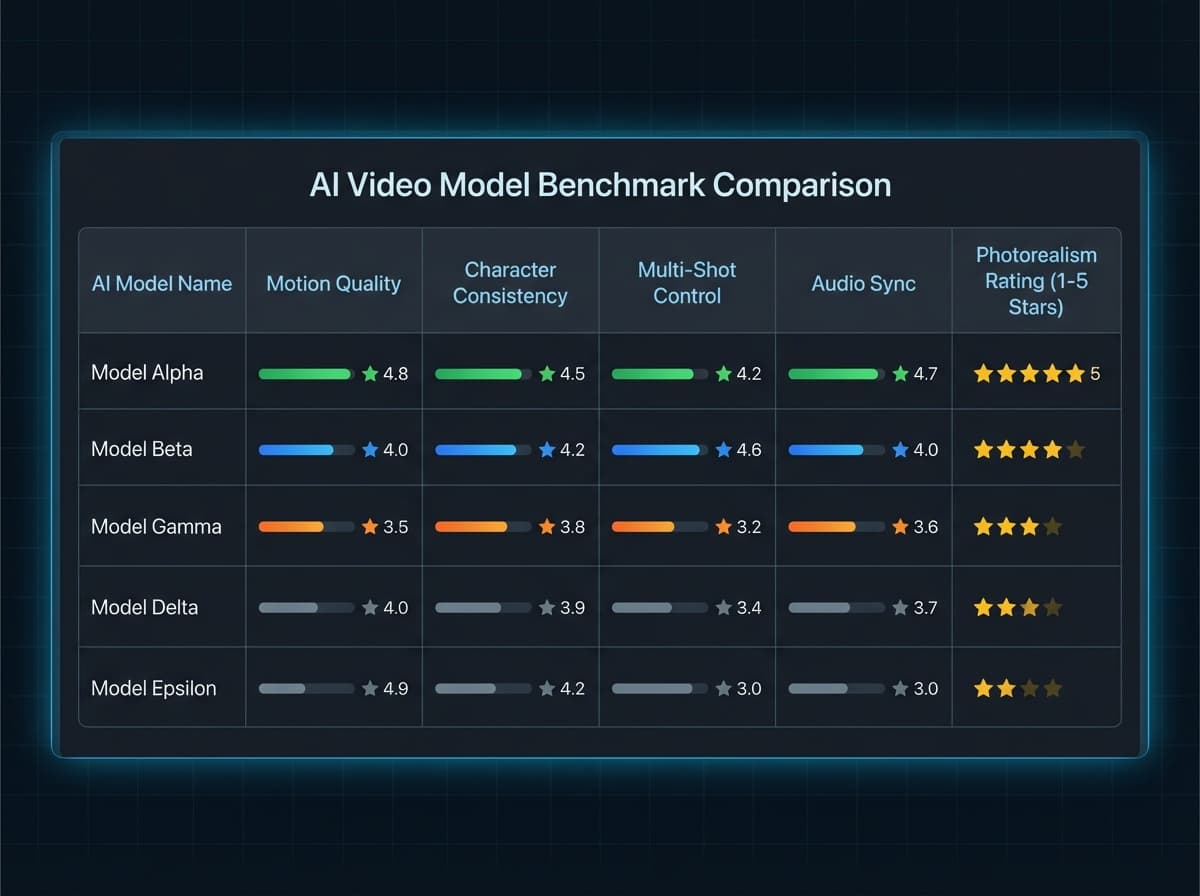Viewport: 1200px width, 896px height.
Task: Click the star next to Delta's Character Consistency 3.9
Action: pos(545,607)
